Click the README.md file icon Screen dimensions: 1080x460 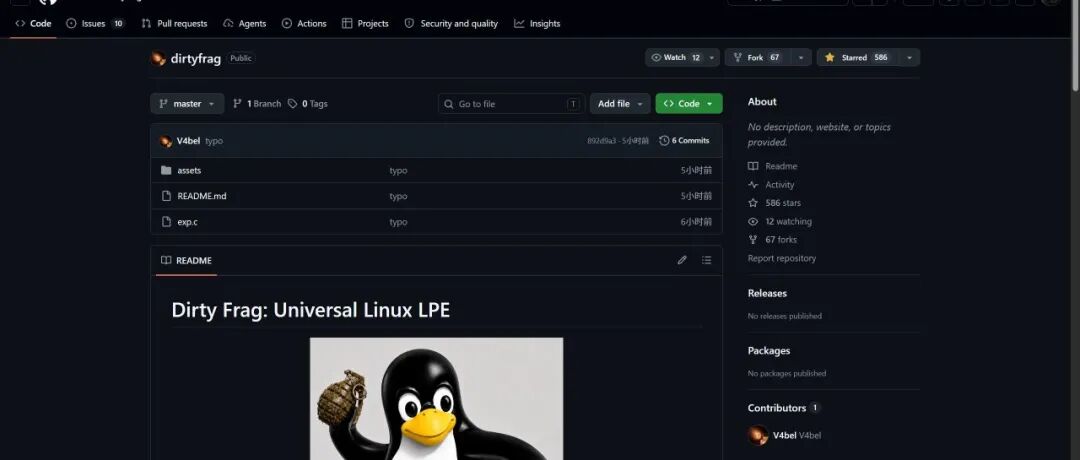(x=166, y=196)
